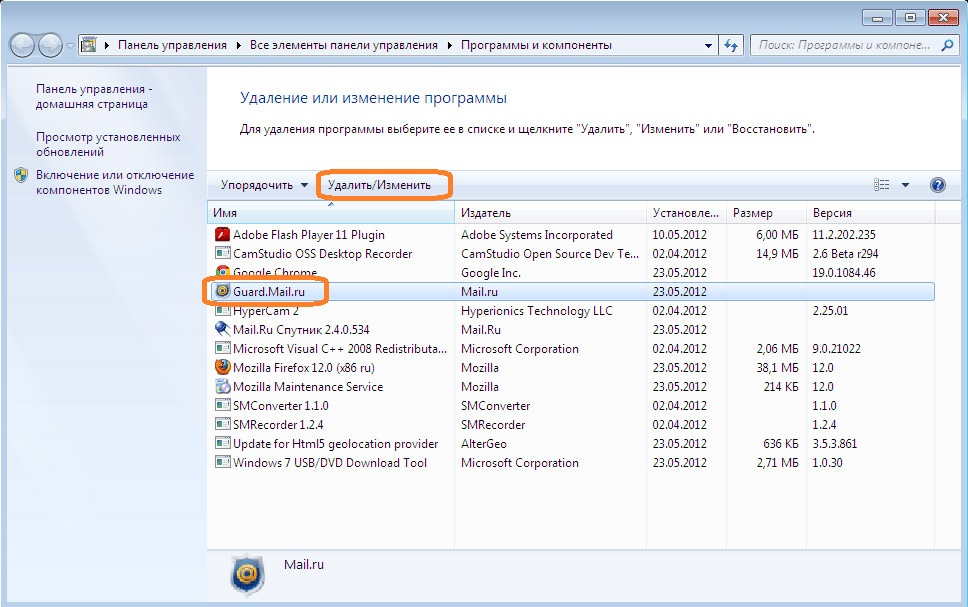
Task: Open Включение или отключение компонентов Windows
Action: click(x=100, y=182)
